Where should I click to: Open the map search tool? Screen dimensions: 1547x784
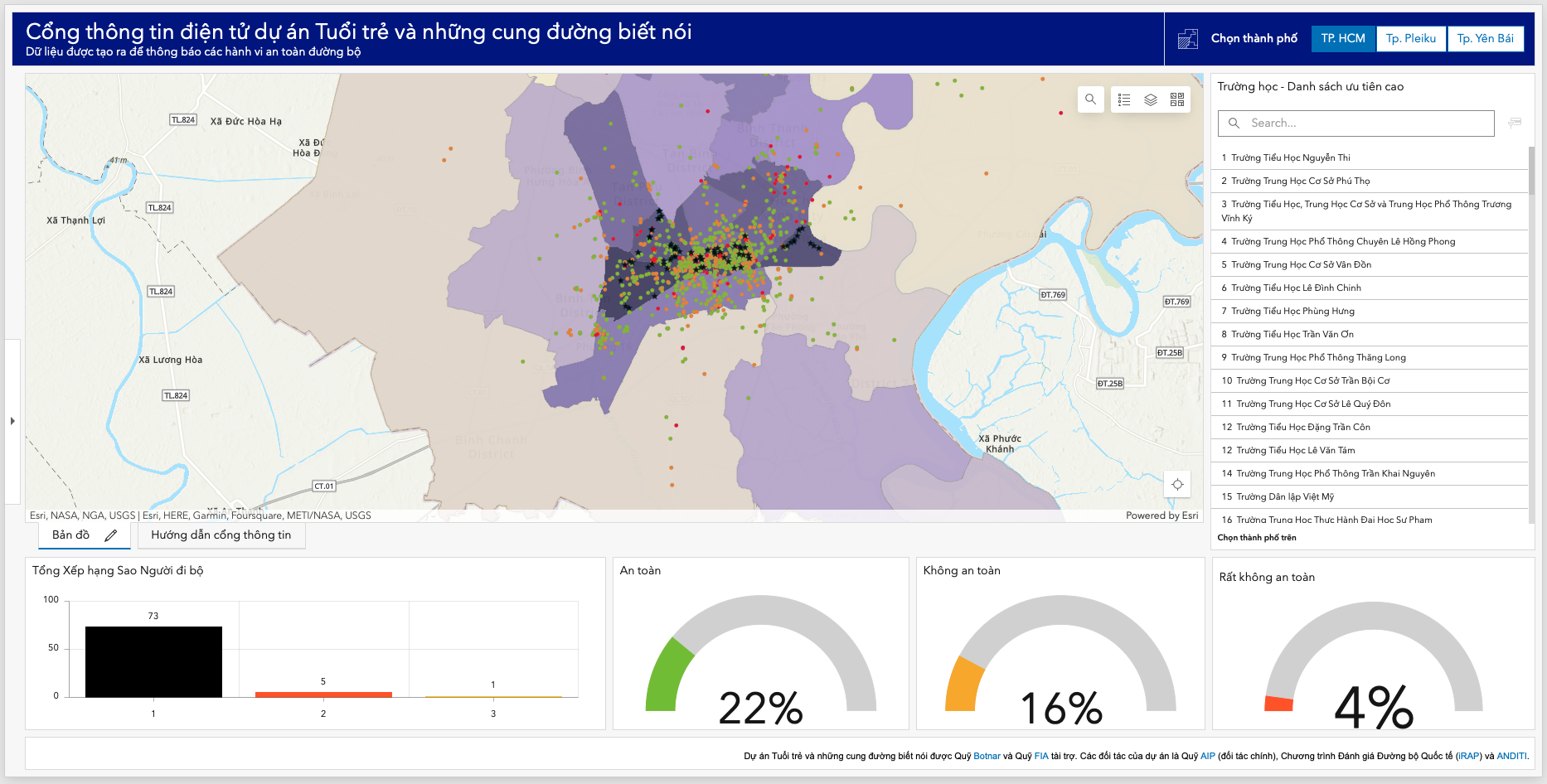[x=1090, y=99]
